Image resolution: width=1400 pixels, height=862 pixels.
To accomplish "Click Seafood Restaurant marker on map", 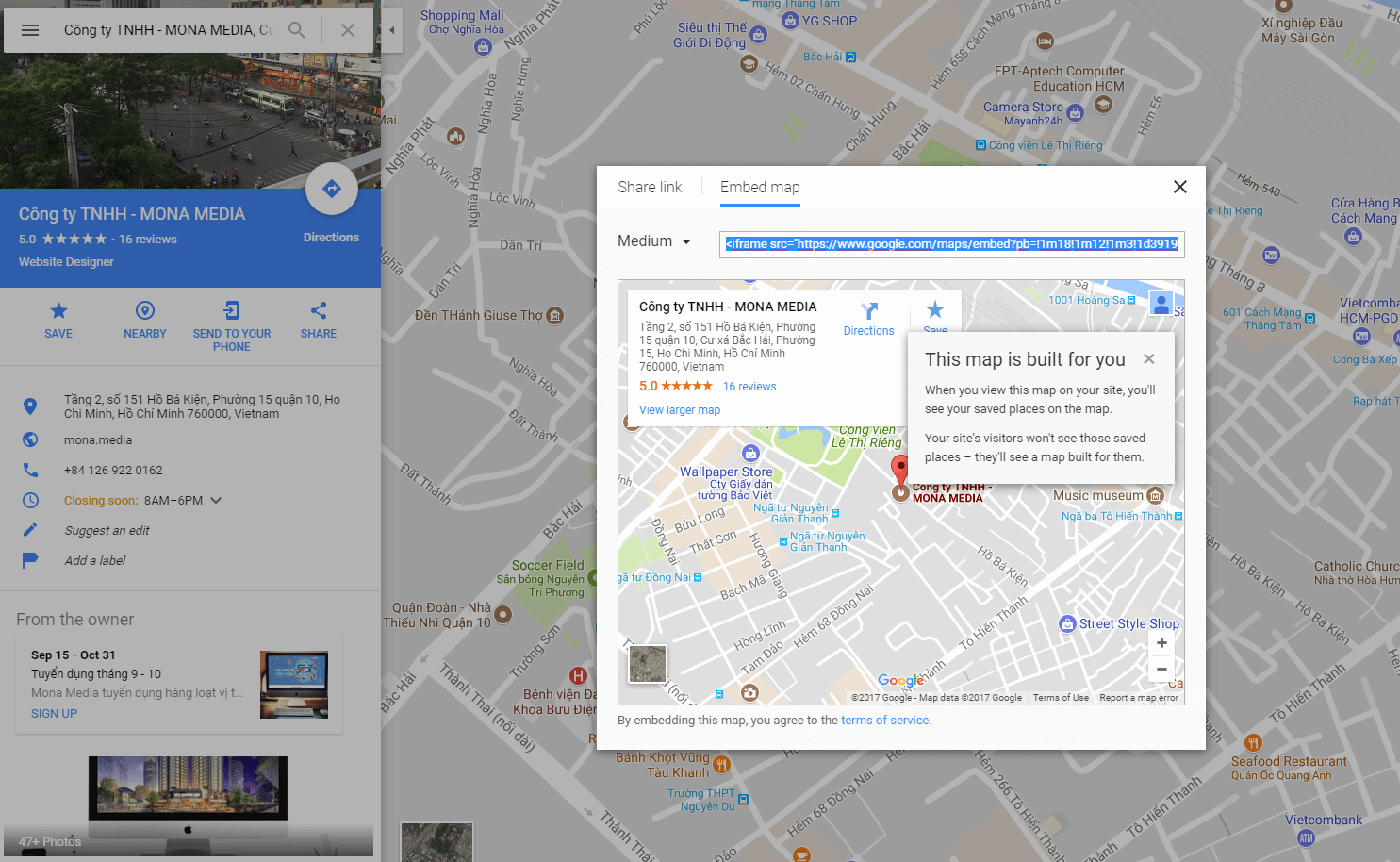I will 1253,742.
